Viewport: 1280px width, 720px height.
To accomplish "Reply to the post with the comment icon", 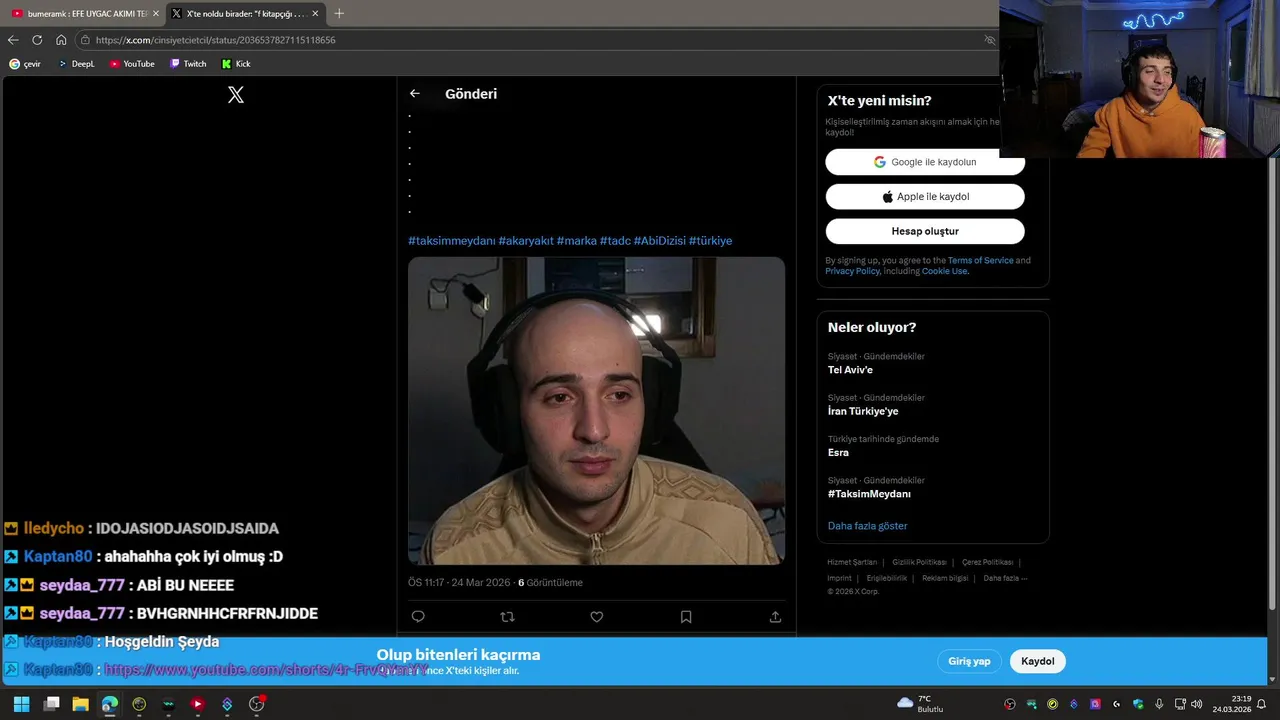I will pos(418,617).
